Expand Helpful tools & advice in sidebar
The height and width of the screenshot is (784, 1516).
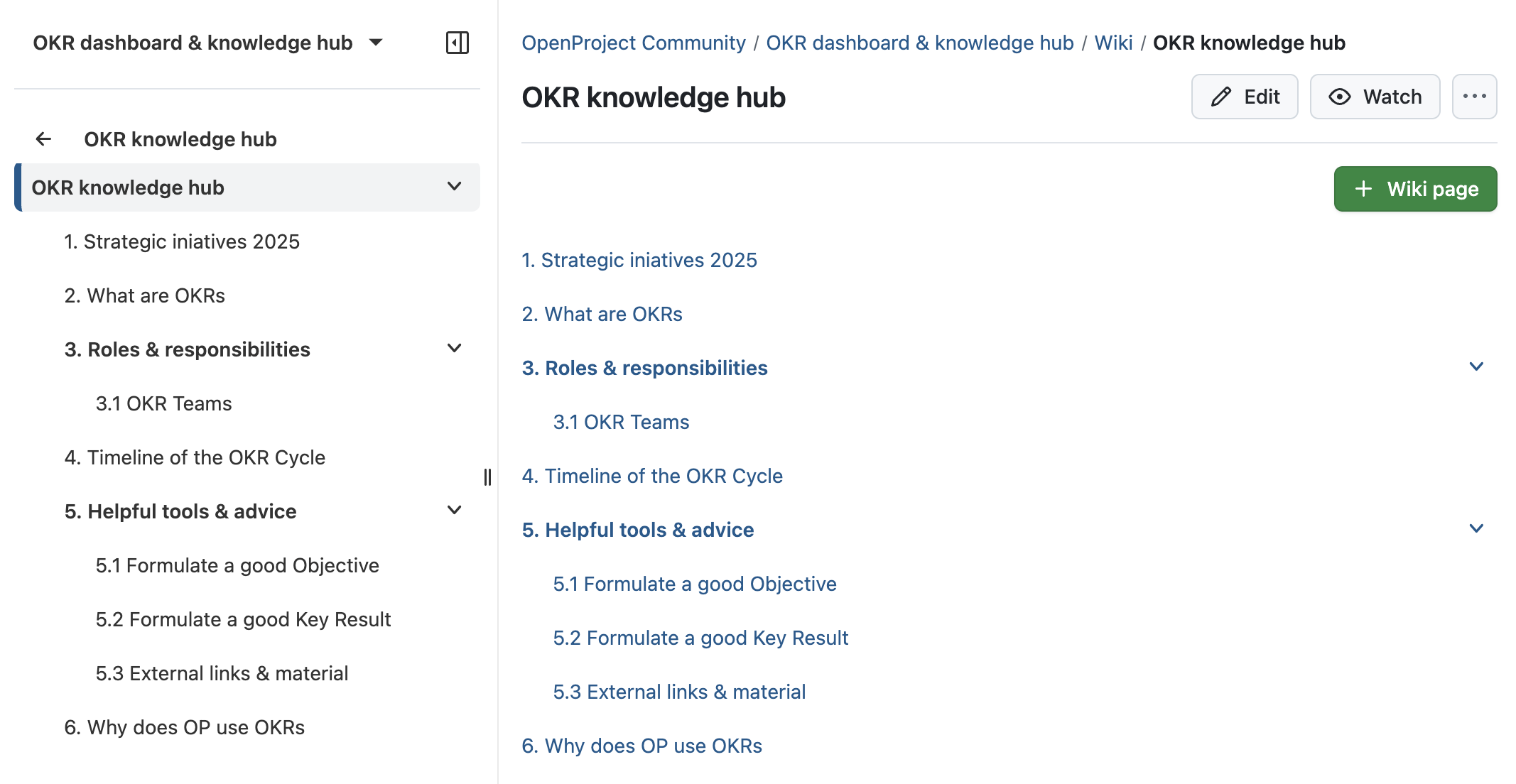[453, 510]
